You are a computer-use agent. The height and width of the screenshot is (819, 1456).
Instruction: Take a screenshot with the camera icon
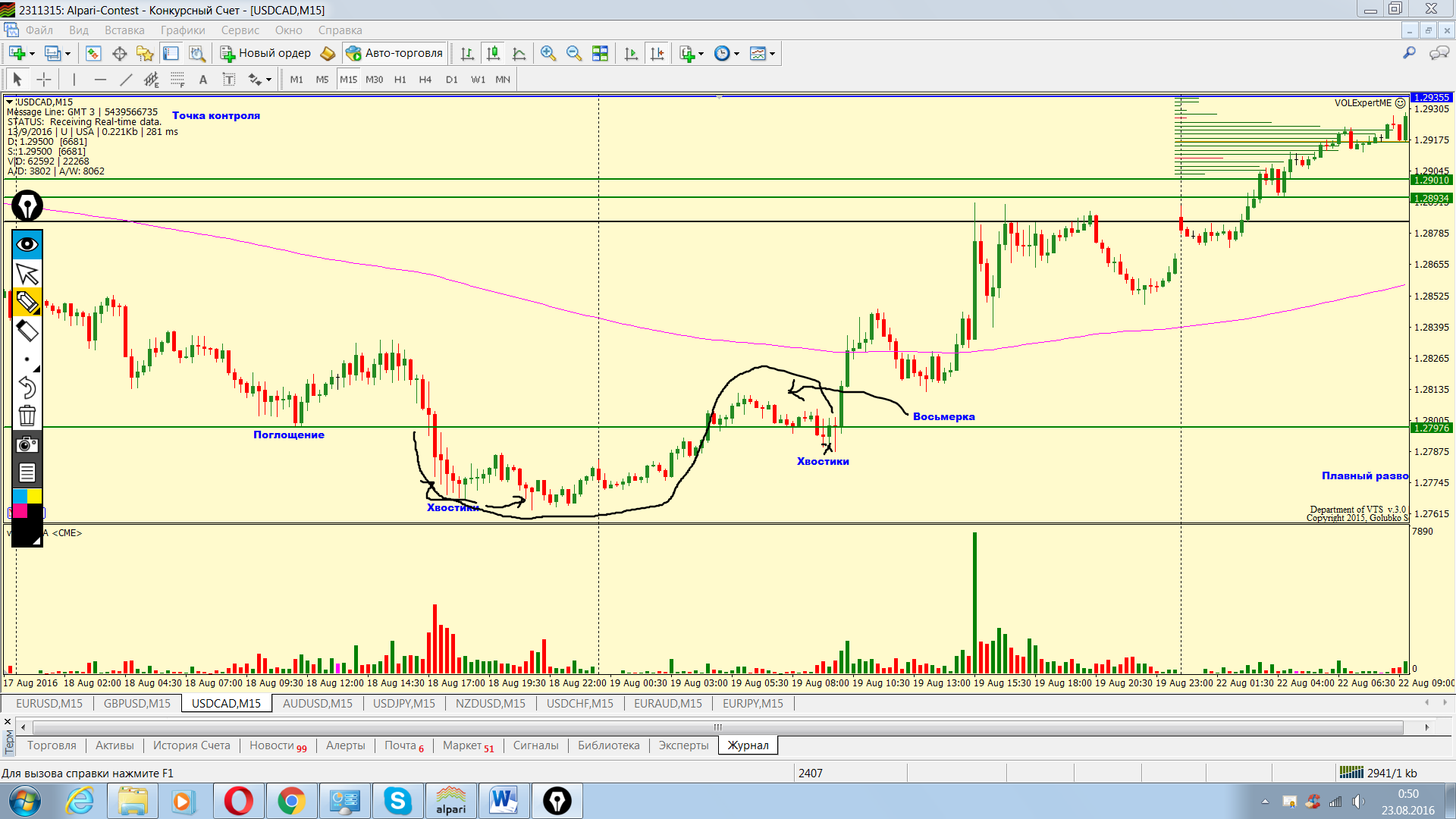point(27,444)
